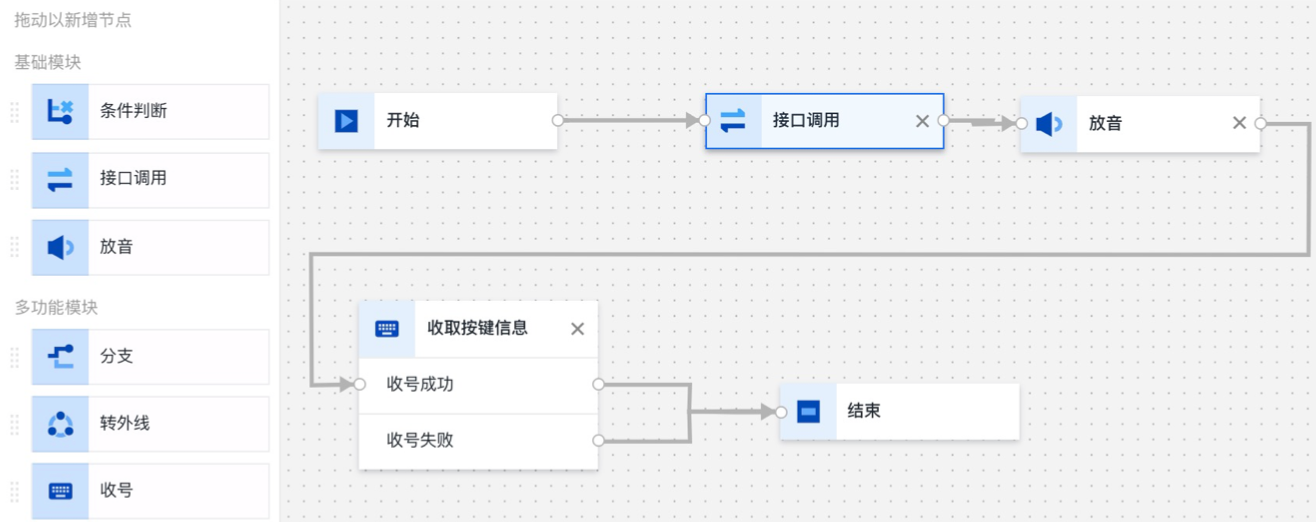This screenshot has width=1316, height=522.
Task: Click the 开始 node play icon
Action: coord(346,121)
